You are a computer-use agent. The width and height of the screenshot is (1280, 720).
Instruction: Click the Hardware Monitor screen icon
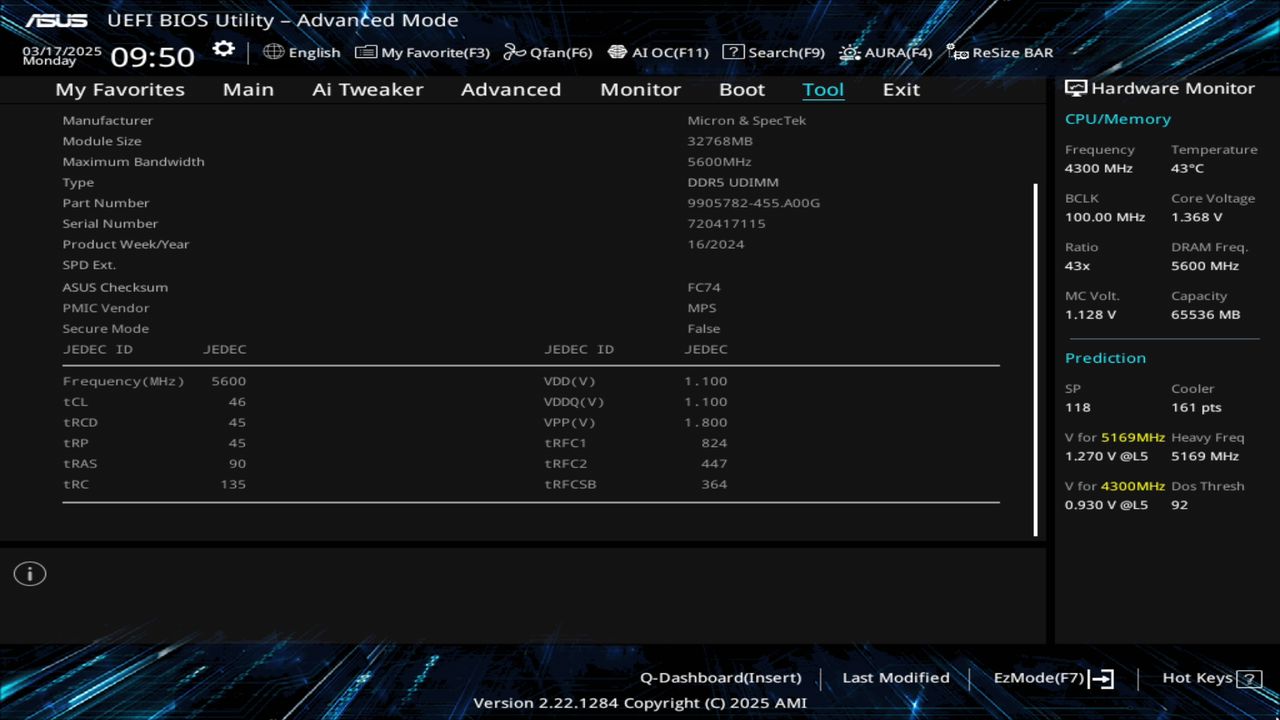1076,88
